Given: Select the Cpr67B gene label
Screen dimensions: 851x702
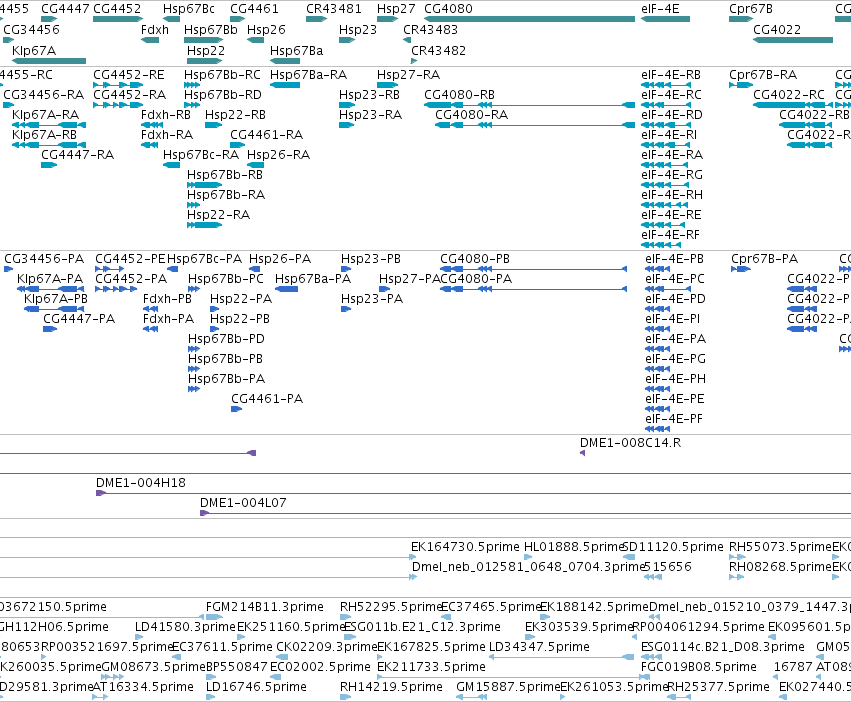Looking at the screenshot, I should tap(751, 9).
